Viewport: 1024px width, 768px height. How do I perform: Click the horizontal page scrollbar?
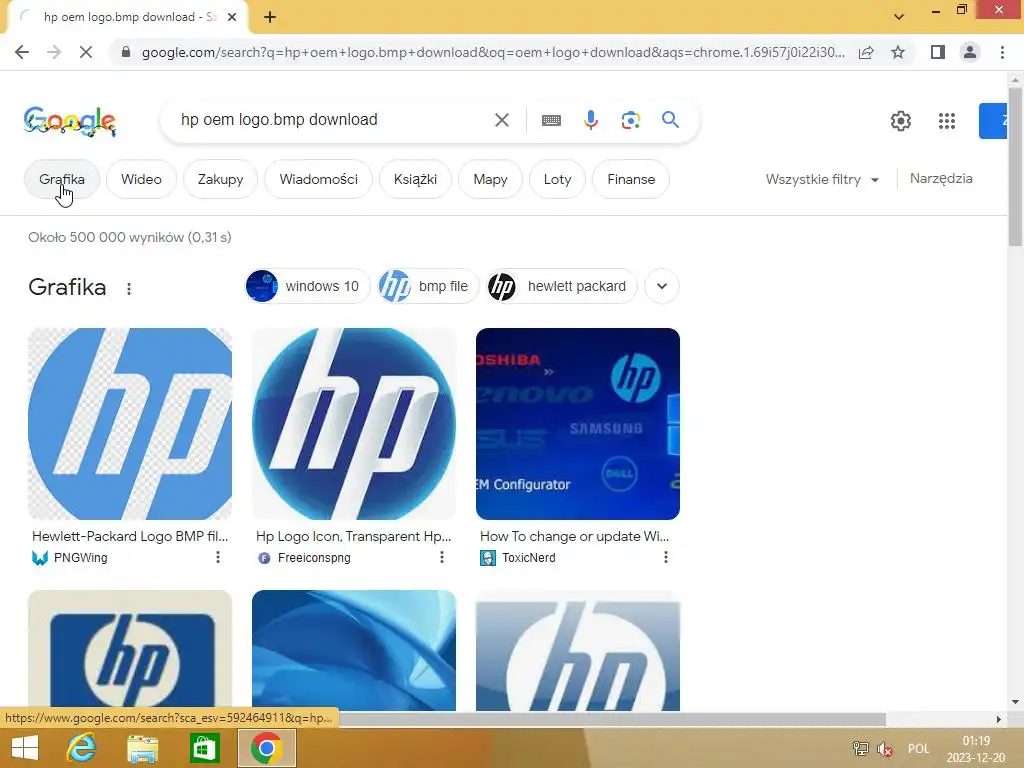pos(611,719)
